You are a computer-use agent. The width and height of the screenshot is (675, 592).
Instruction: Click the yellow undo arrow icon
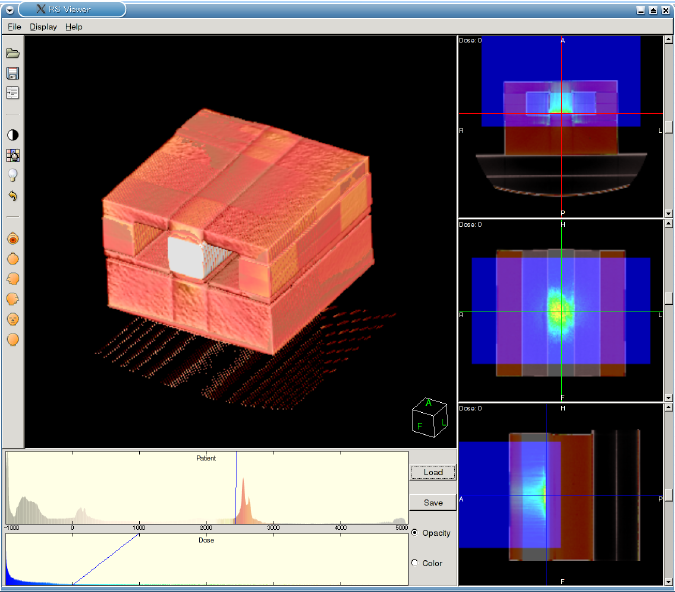pyautogui.click(x=13, y=196)
